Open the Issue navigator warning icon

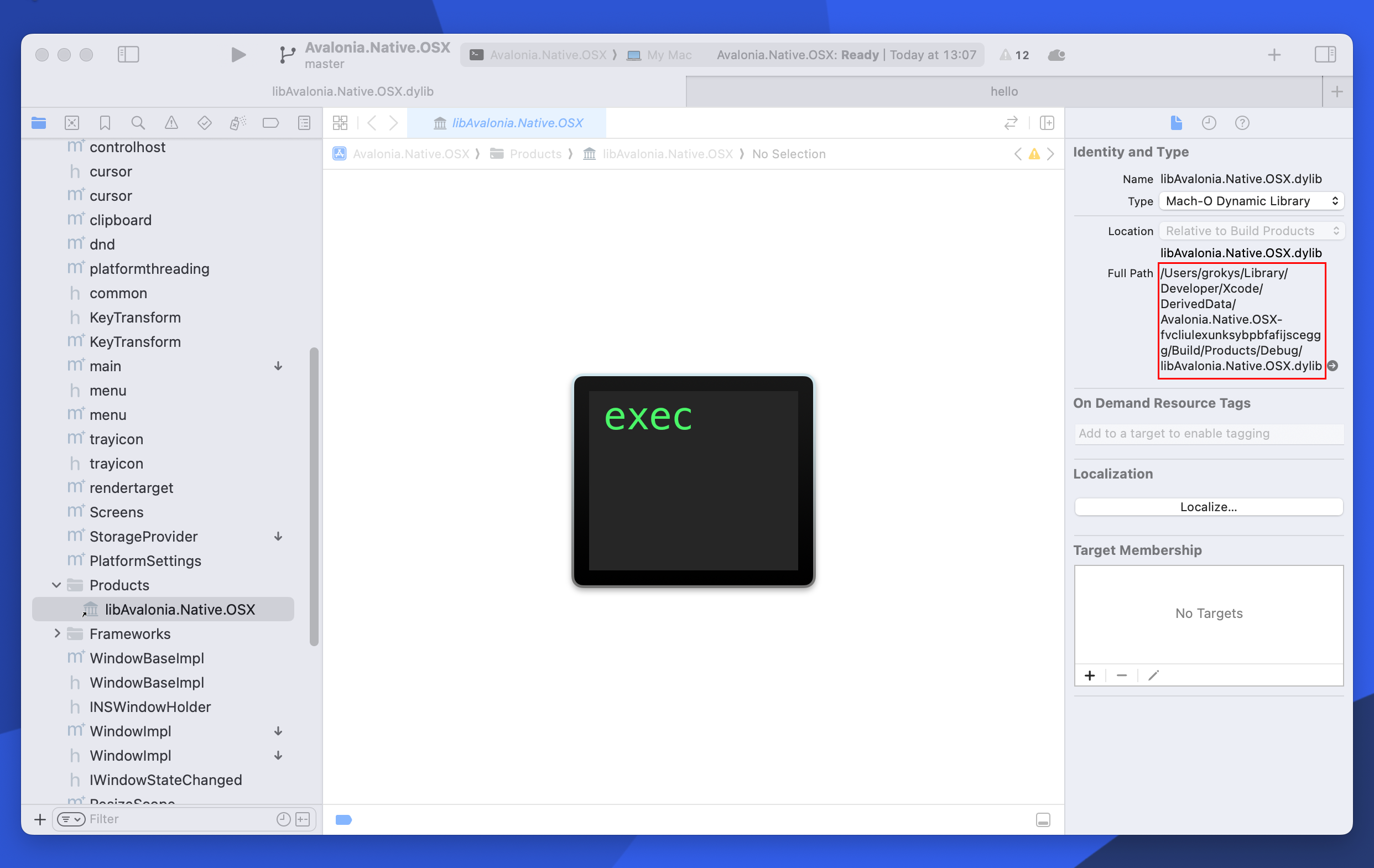tap(171, 123)
